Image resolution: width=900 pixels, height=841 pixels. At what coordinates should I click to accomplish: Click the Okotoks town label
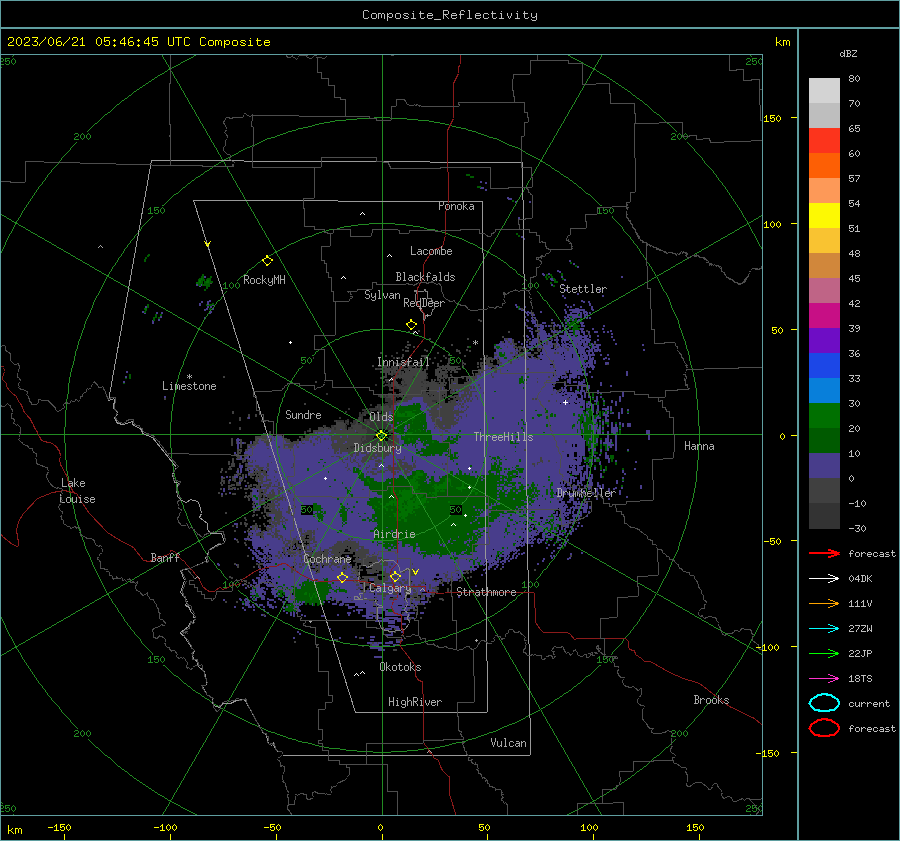coord(400,667)
